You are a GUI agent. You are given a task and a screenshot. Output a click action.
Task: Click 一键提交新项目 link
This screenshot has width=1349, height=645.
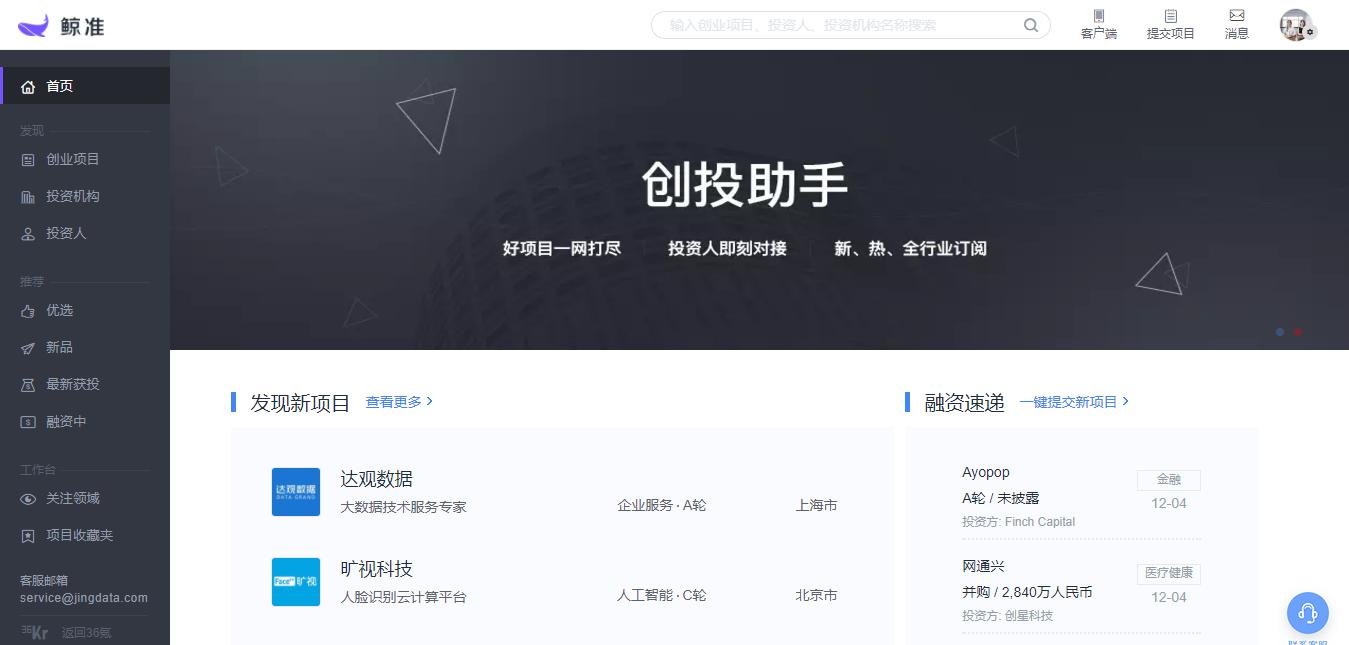pos(1068,401)
